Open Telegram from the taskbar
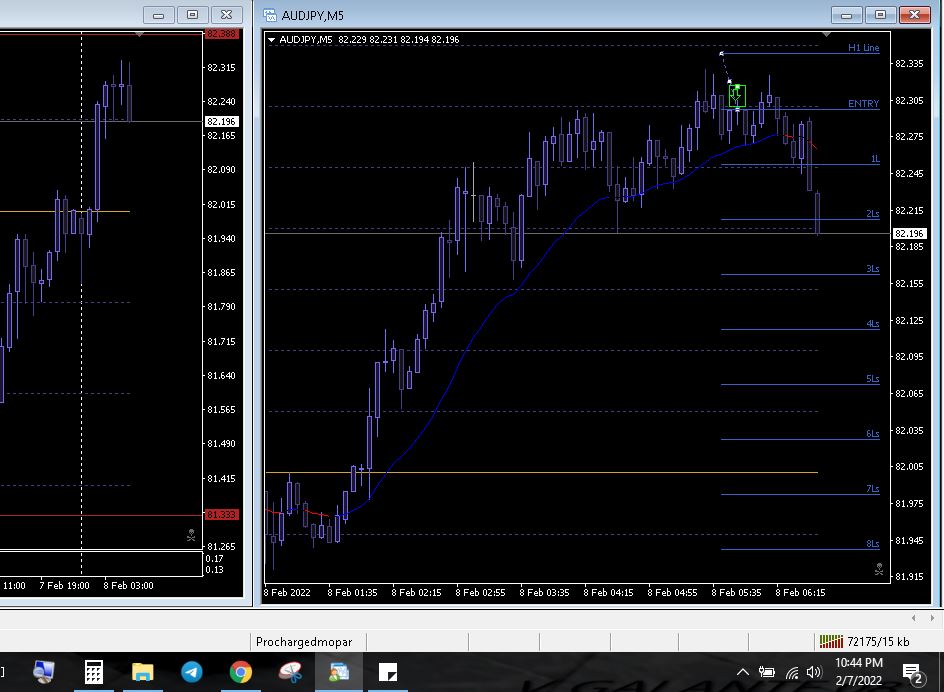The height and width of the screenshot is (692, 944). [191, 672]
